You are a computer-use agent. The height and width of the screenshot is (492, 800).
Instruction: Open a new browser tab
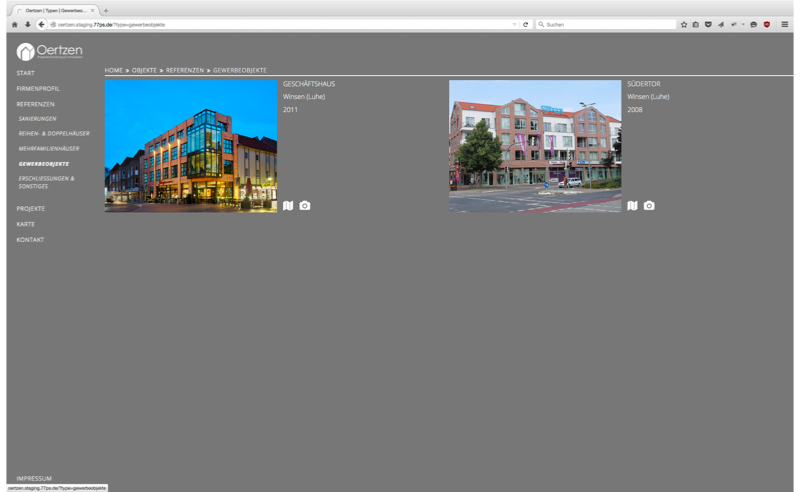coord(106,10)
